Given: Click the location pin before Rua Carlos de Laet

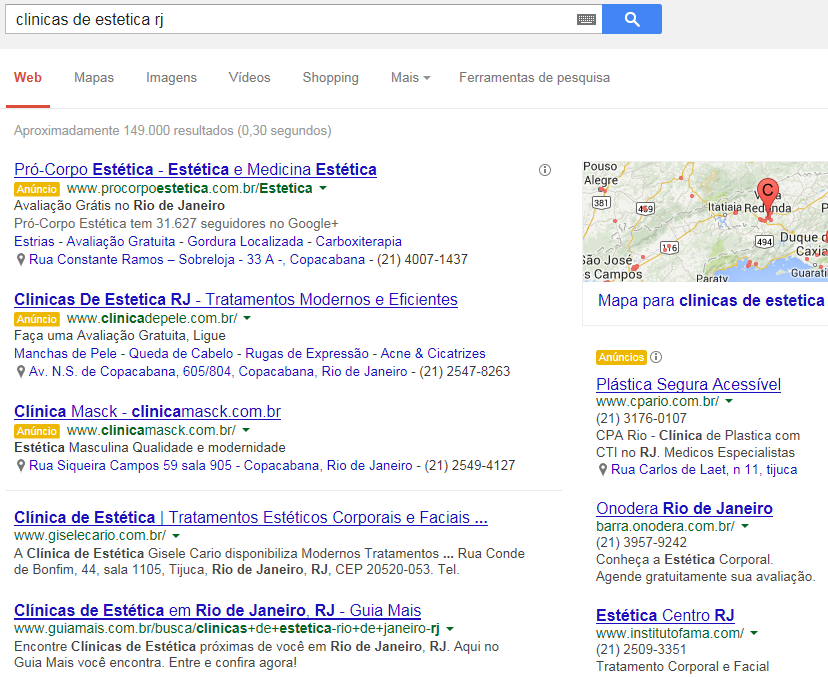Looking at the screenshot, I should pyautogui.click(x=603, y=469).
